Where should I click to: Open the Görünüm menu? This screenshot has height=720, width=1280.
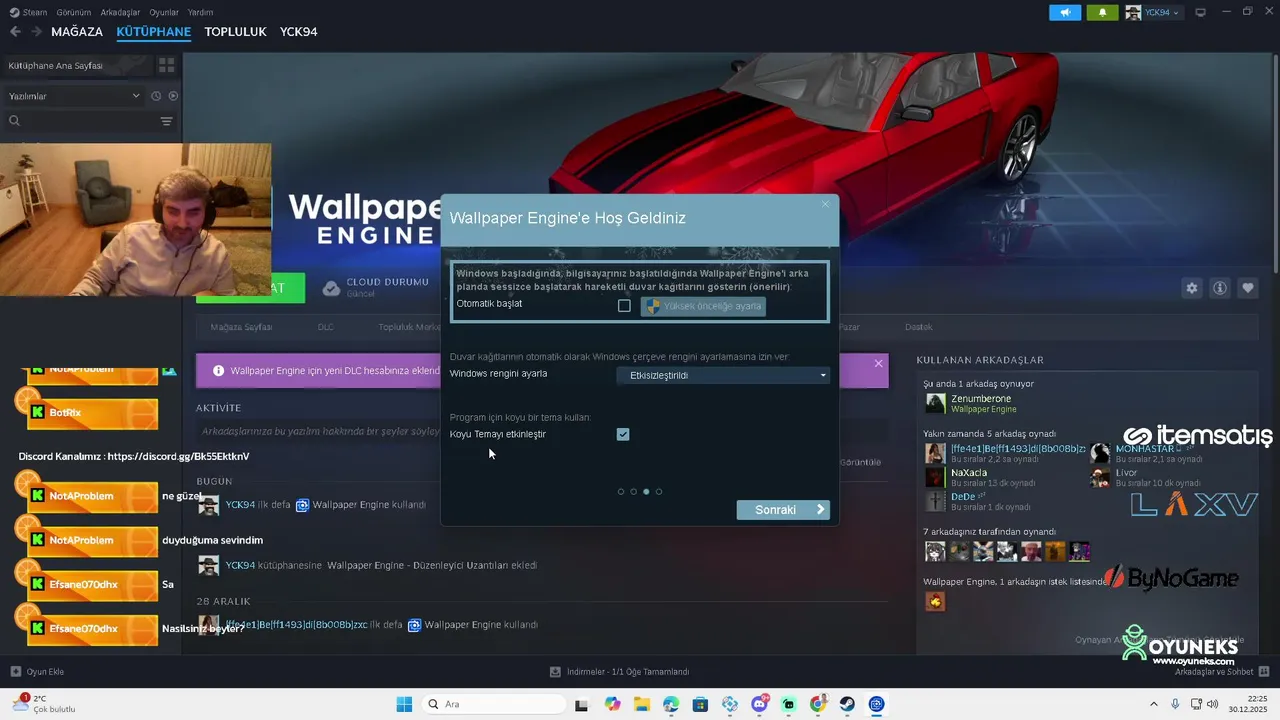(74, 12)
